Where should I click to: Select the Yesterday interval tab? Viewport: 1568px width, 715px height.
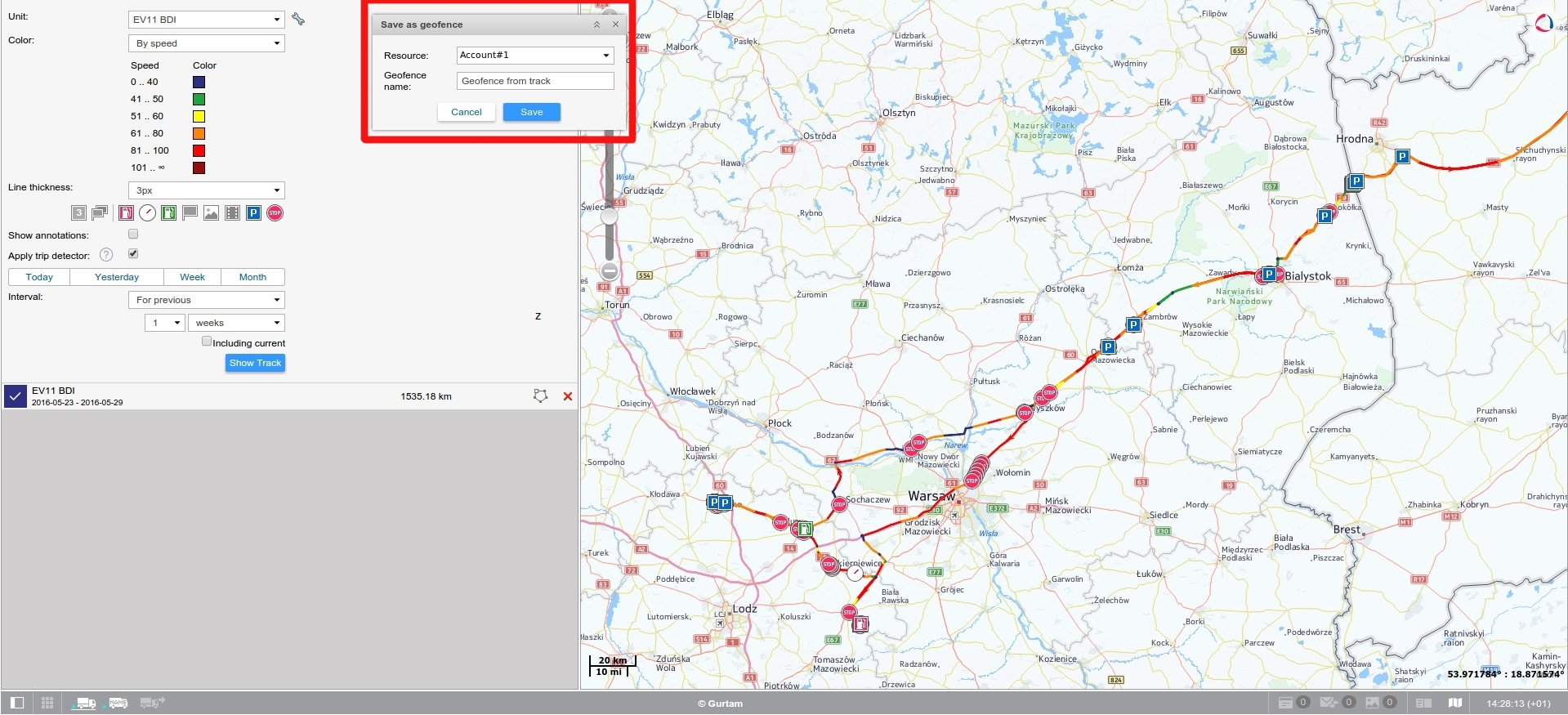tap(117, 277)
